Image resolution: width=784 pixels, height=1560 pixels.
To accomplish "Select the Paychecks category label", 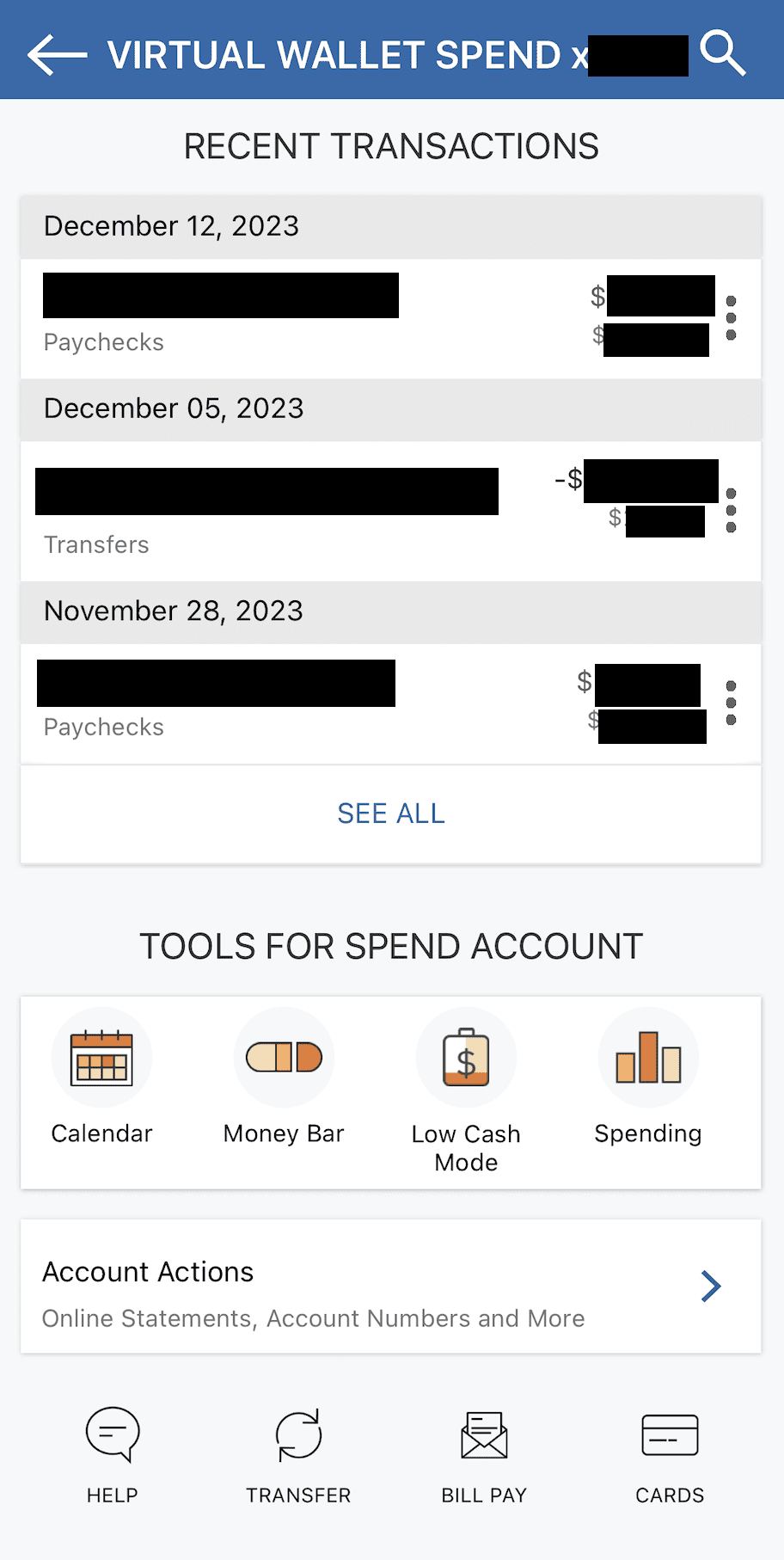I will click(103, 341).
